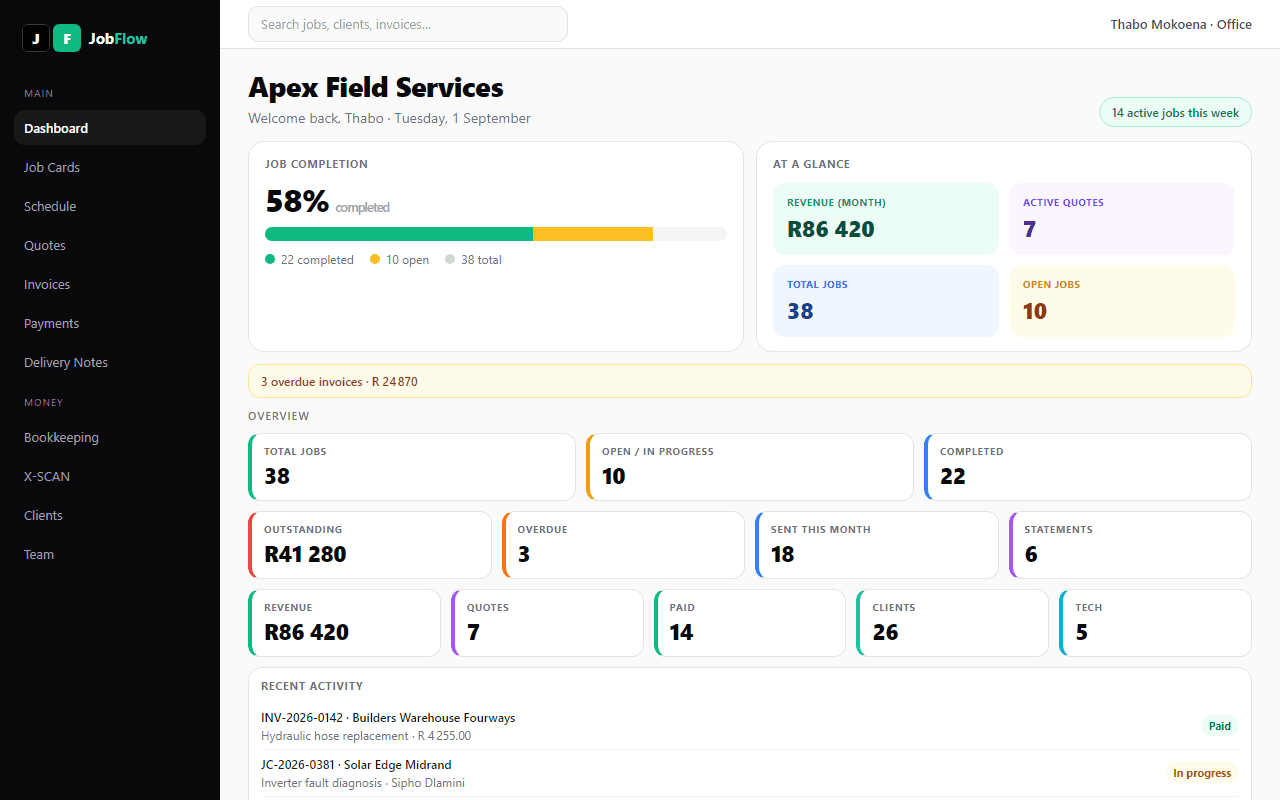Open Quotes in the sidebar
The width and height of the screenshot is (1280, 800).
pos(110,245)
